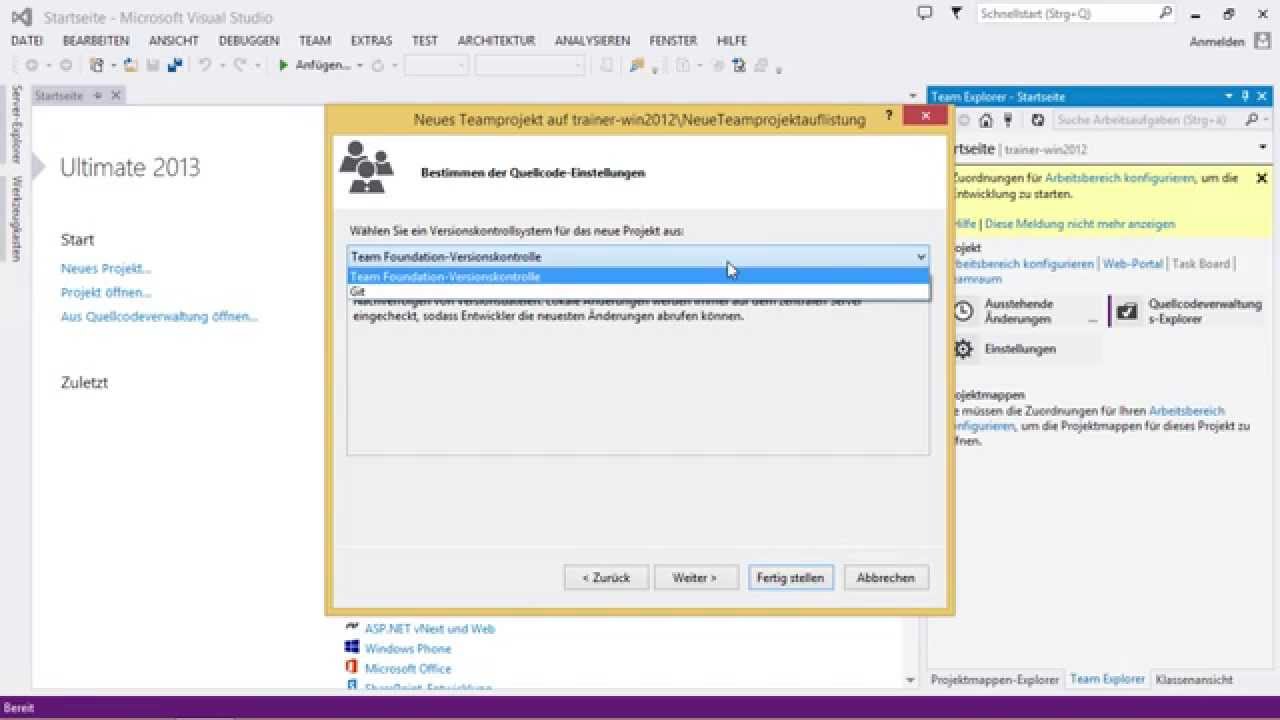Select Team Foundation-Versionskontrolle list option

(638, 277)
